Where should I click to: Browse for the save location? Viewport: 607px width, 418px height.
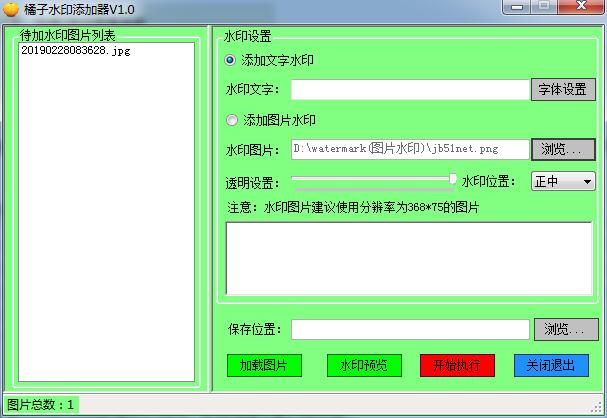pyautogui.click(x=566, y=330)
